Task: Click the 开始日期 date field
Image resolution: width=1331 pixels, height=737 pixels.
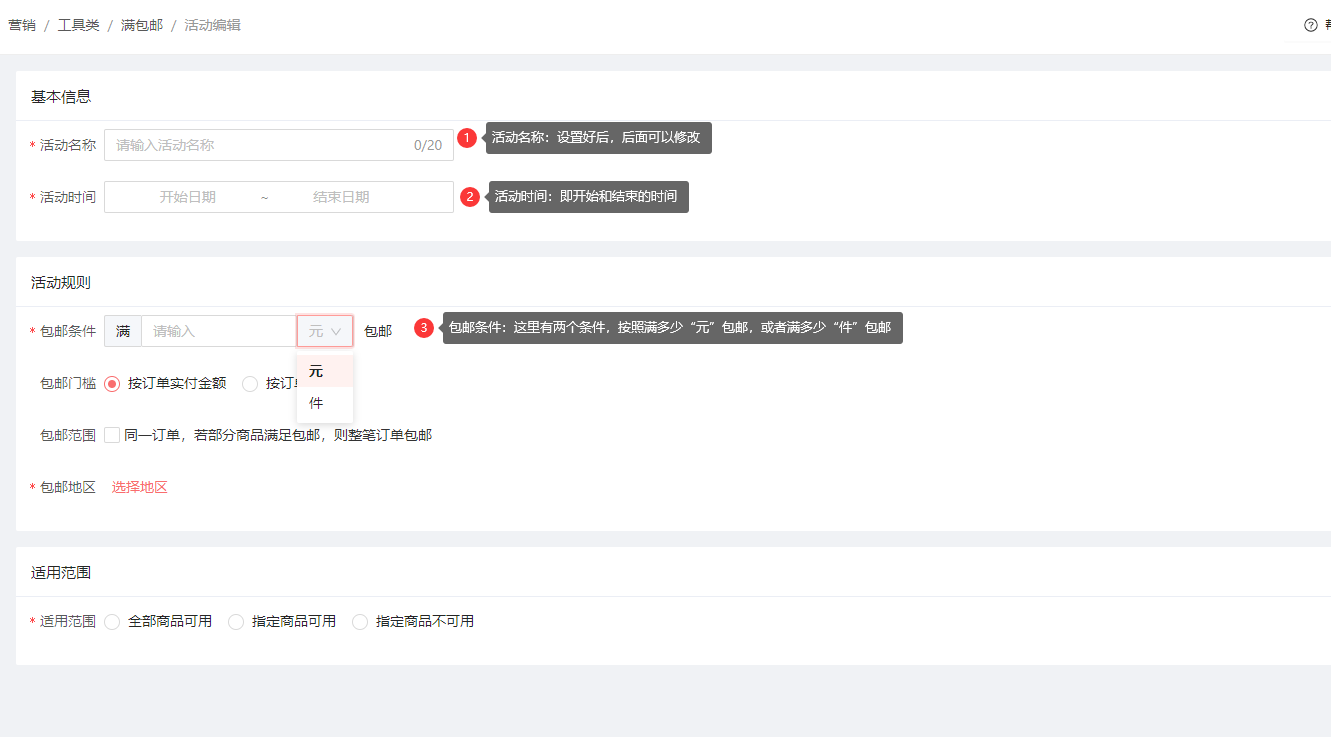Action: point(188,197)
